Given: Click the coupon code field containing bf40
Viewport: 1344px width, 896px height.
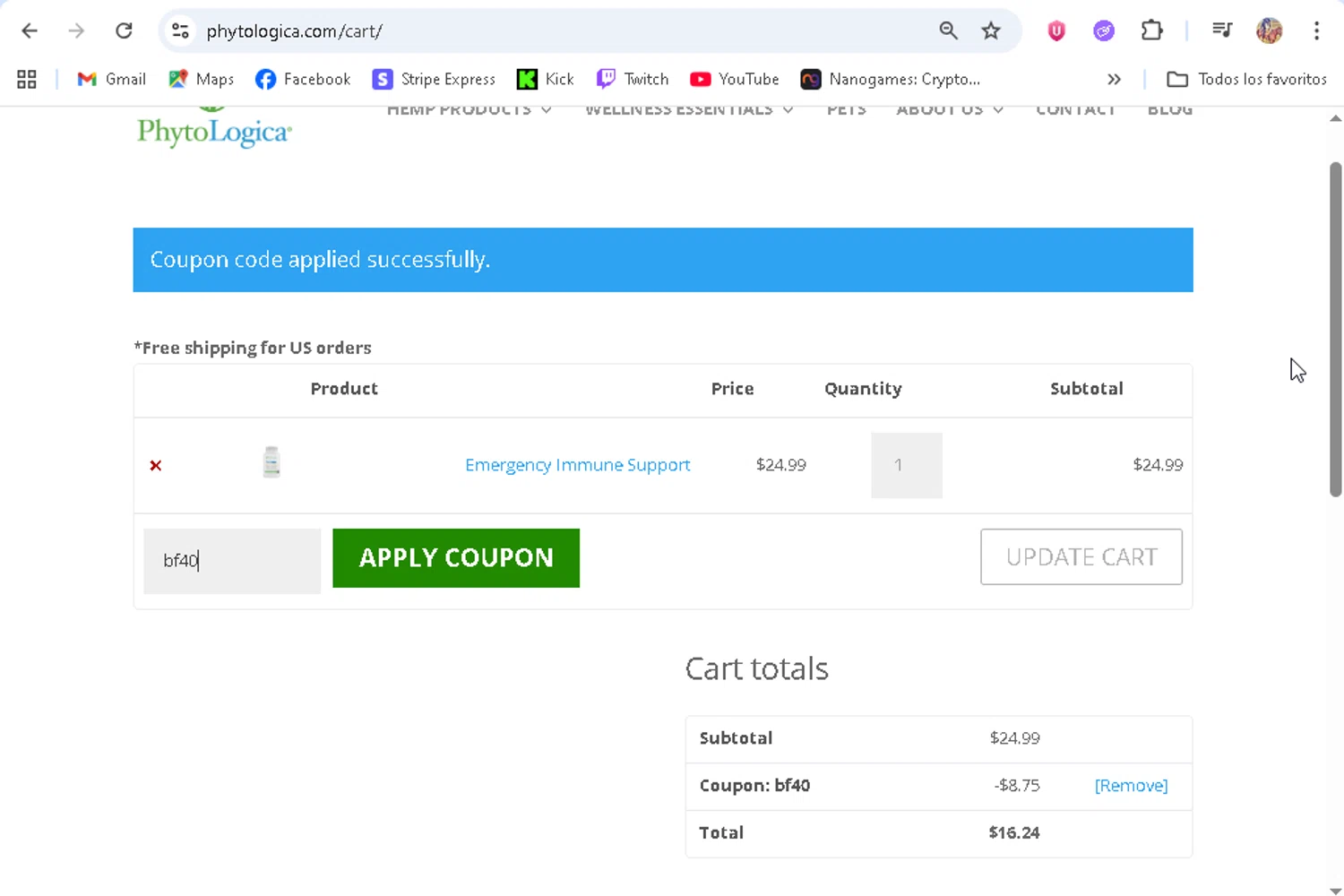Looking at the screenshot, I should 232,561.
